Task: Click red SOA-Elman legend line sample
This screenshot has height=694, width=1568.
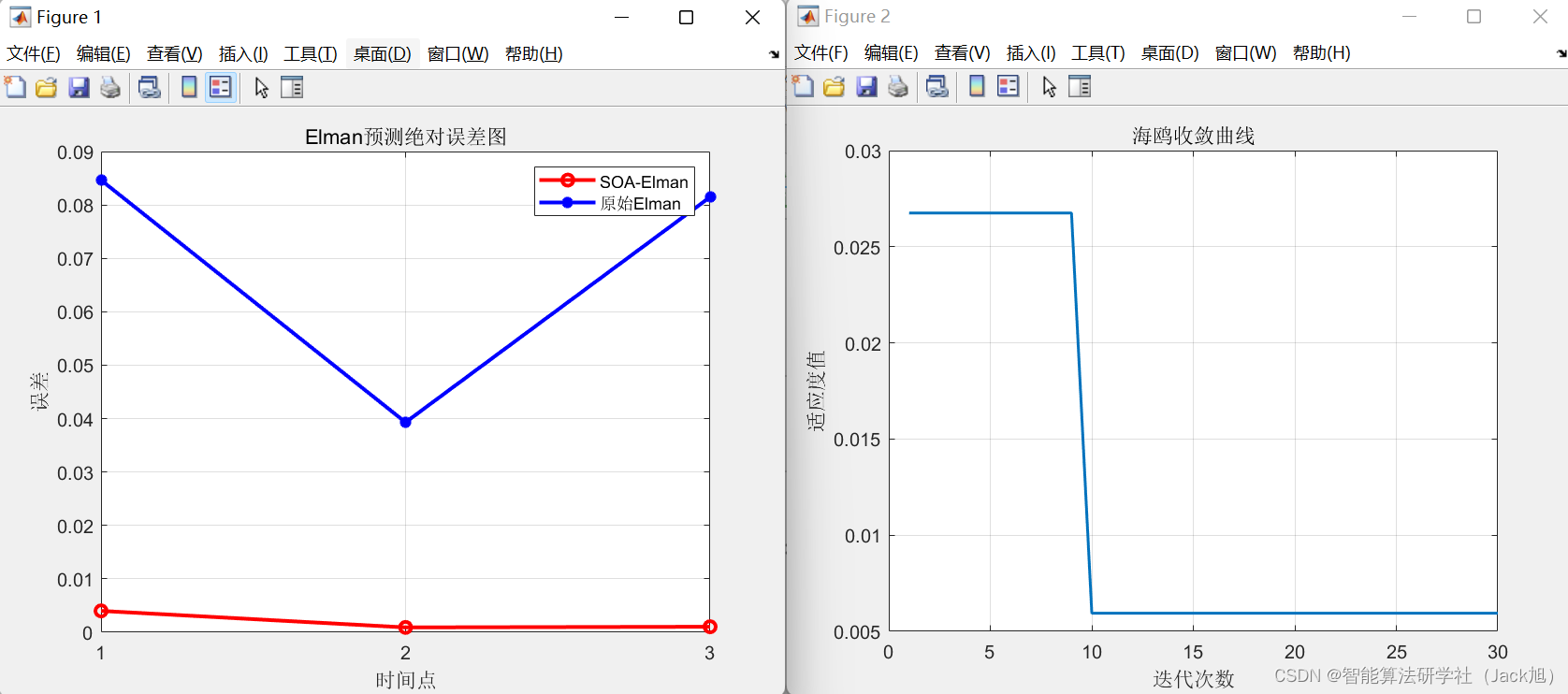Action: 567,181
